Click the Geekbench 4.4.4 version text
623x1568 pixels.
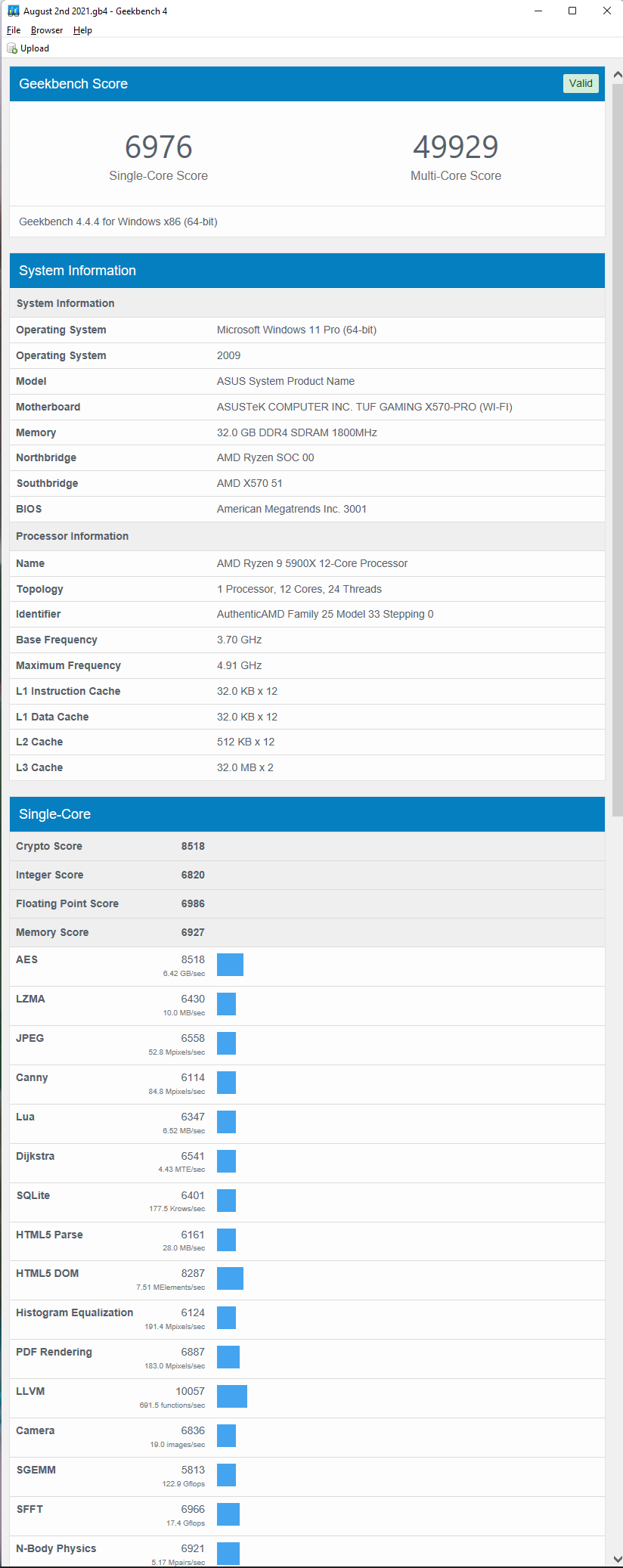coord(118,222)
